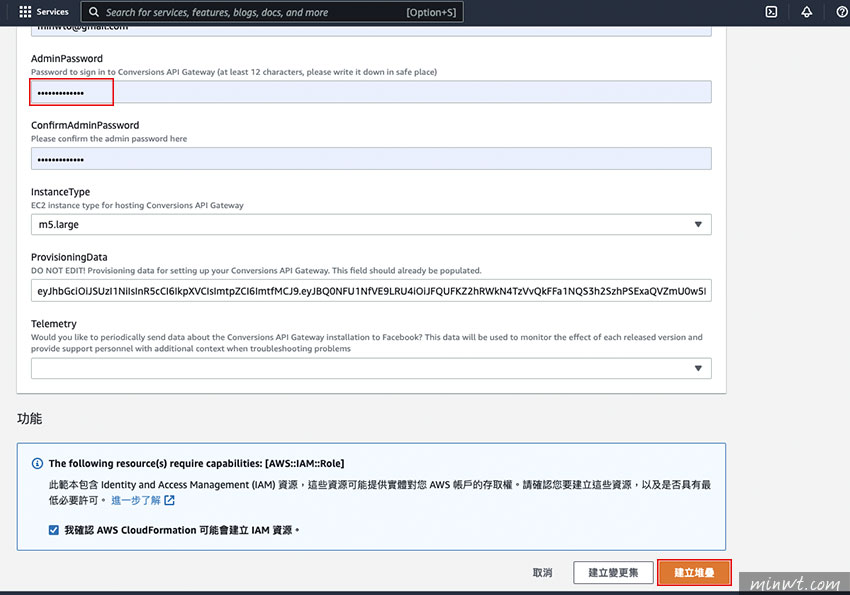This screenshot has height=595, width=850.
Task: Click the info icon in capabilities notice
Action: [37, 463]
